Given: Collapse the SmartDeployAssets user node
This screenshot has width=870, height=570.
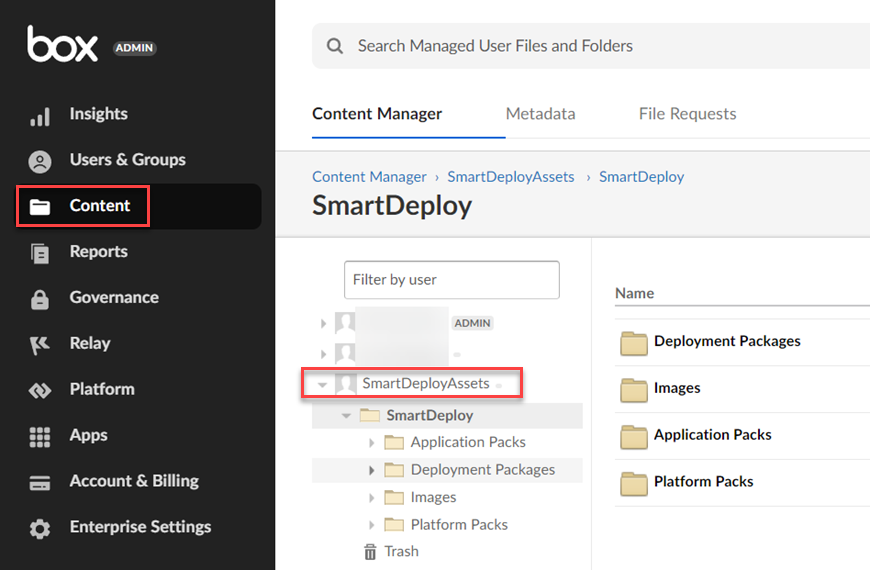Looking at the screenshot, I should pyautogui.click(x=322, y=384).
